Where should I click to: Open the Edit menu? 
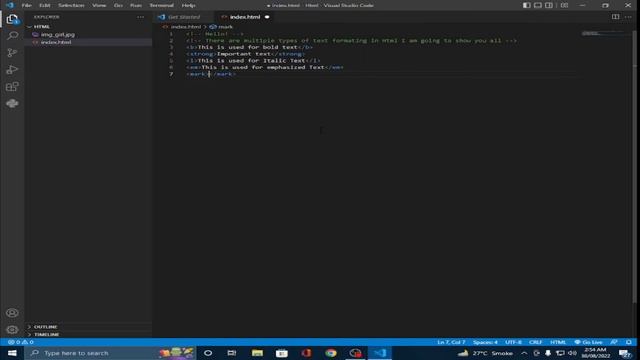tap(44, 5)
